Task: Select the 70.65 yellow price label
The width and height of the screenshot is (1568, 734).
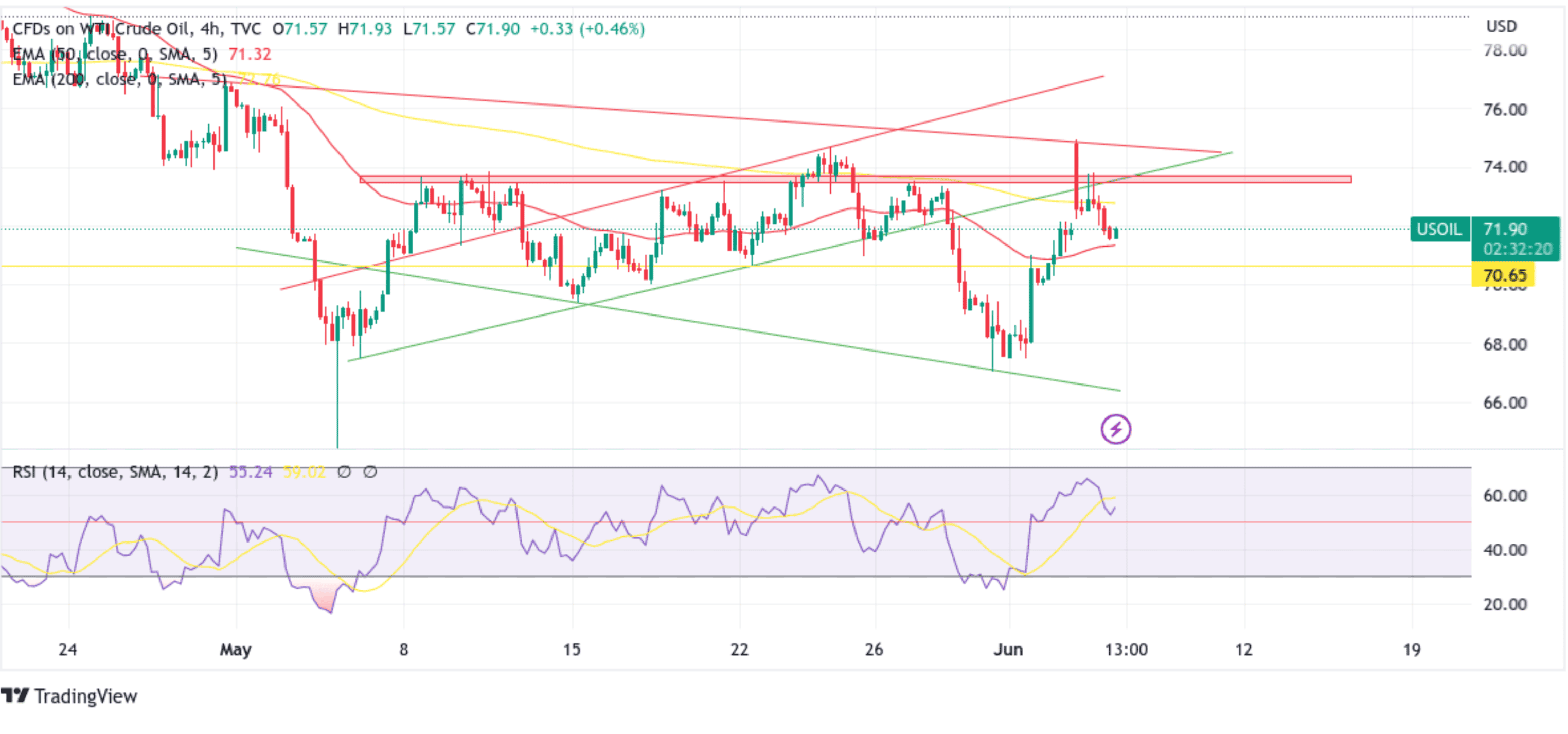Action: [x=1504, y=275]
